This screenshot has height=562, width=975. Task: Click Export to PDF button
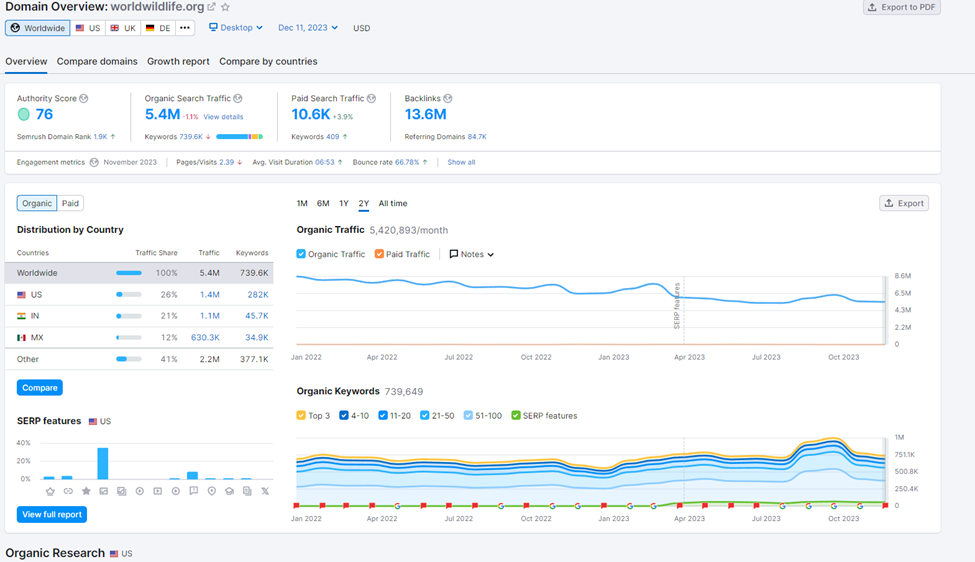pos(902,7)
